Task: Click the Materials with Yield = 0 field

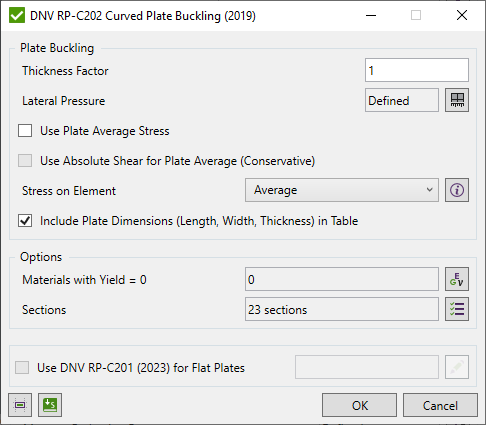Action: pyautogui.click(x=342, y=279)
